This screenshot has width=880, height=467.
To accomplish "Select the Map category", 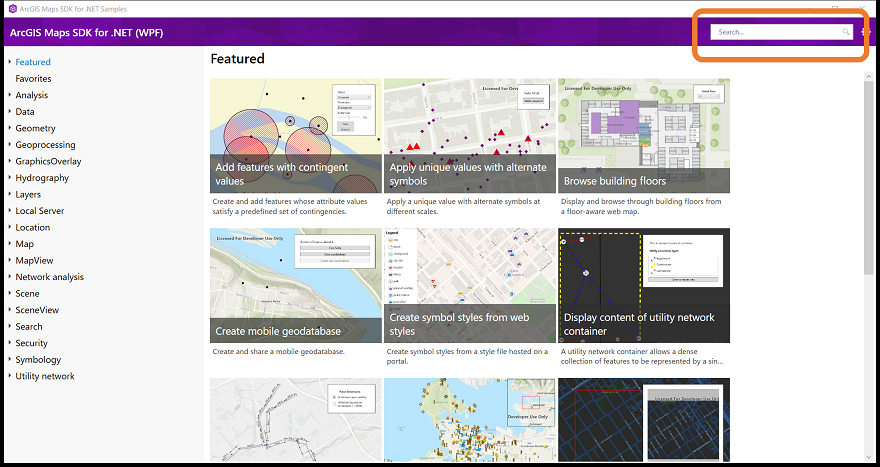I will tap(24, 244).
